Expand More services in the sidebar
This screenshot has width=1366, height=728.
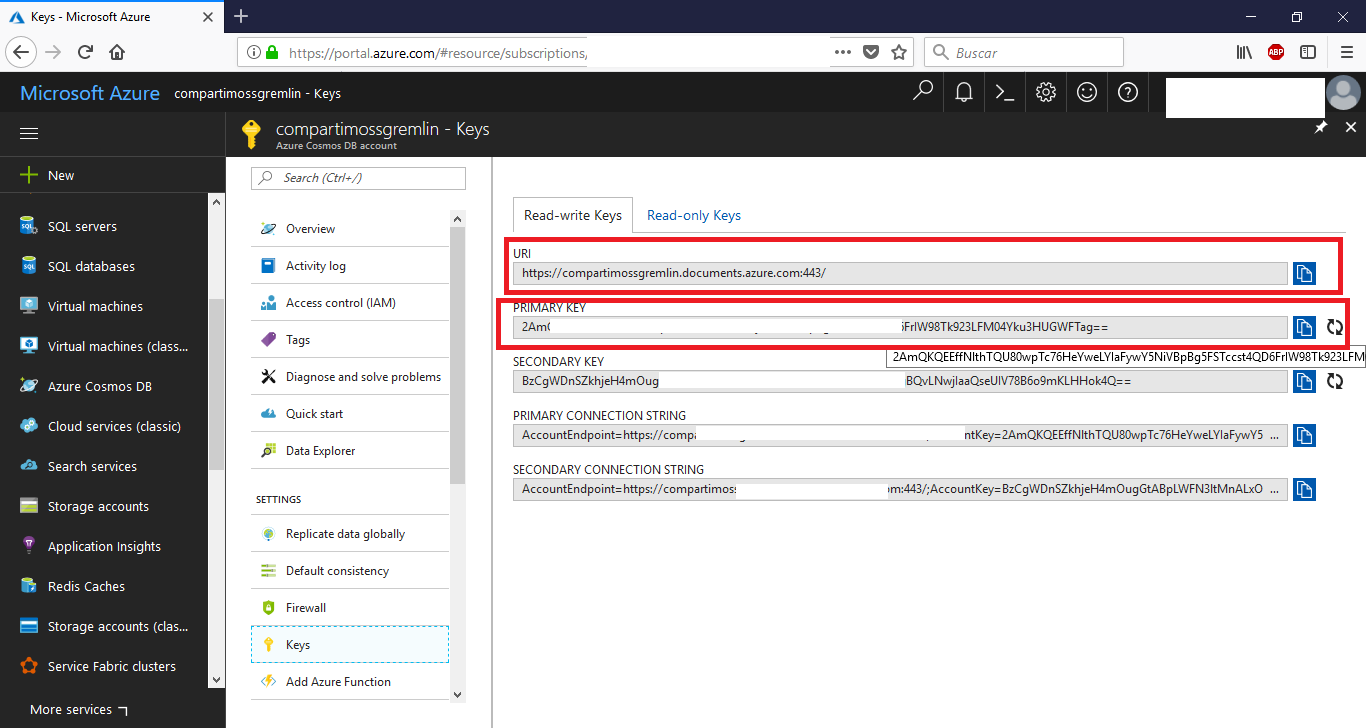tap(70, 709)
